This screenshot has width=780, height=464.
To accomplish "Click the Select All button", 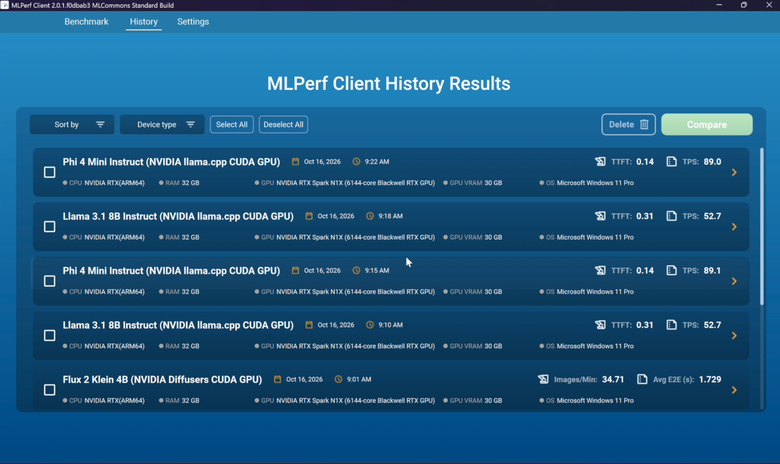I will 232,124.
